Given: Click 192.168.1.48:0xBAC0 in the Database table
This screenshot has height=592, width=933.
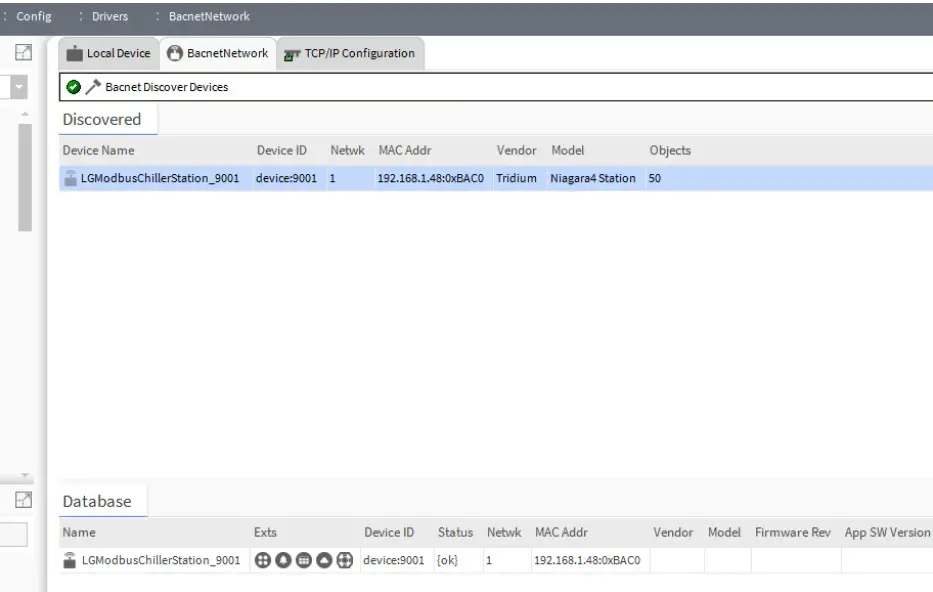Looking at the screenshot, I should (x=587, y=560).
